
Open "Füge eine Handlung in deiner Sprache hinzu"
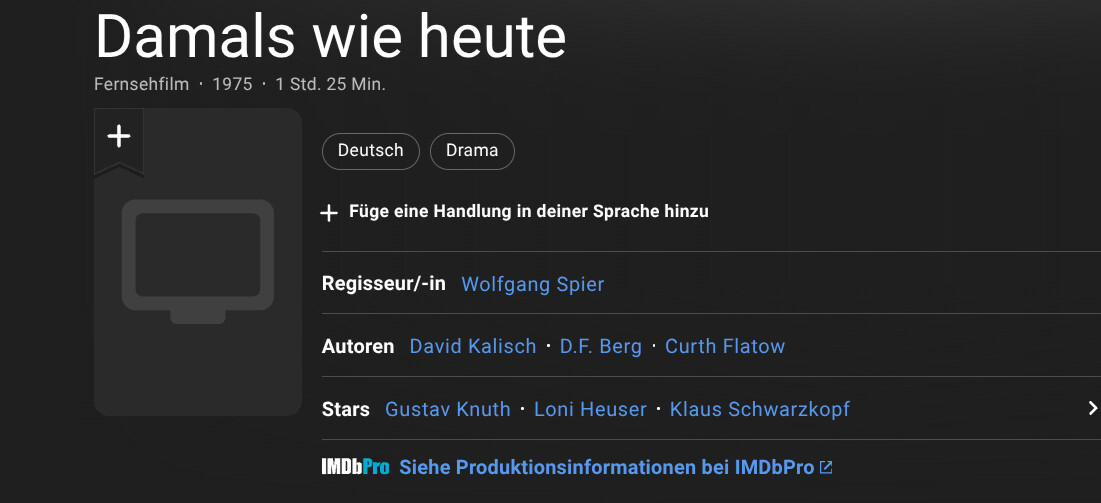(528, 212)
